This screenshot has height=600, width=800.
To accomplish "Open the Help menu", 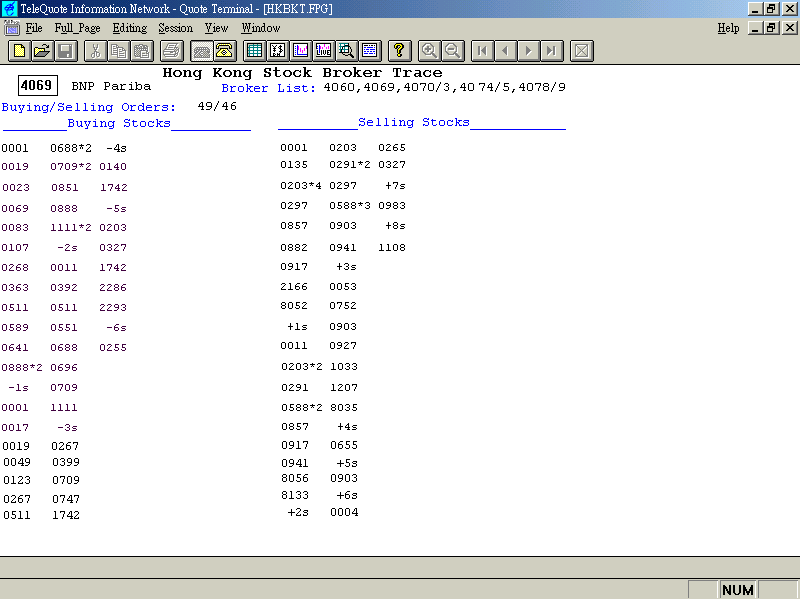I will pyautogui.click(x=728, y=28).
